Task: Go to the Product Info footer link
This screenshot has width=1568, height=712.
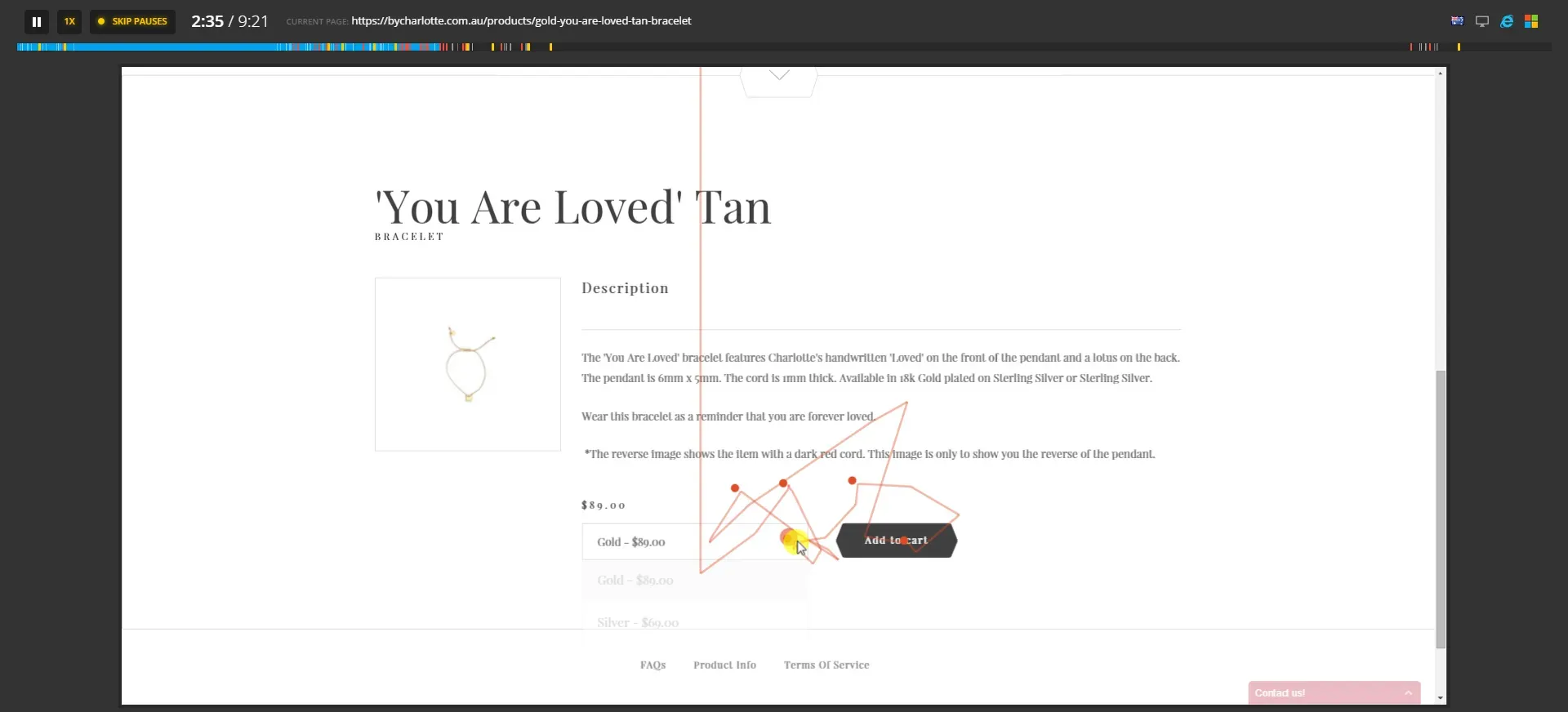Action: (x=724, y=665)
